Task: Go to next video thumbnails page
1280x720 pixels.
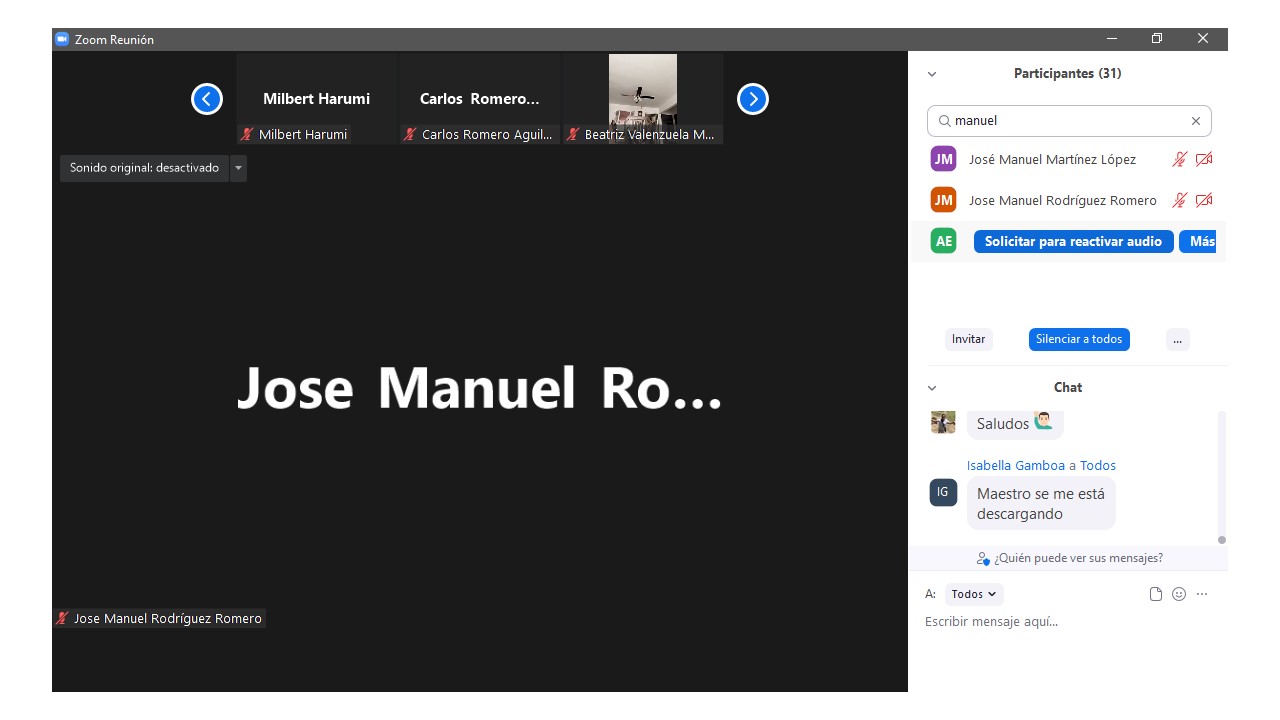Action: coord(753,99)
